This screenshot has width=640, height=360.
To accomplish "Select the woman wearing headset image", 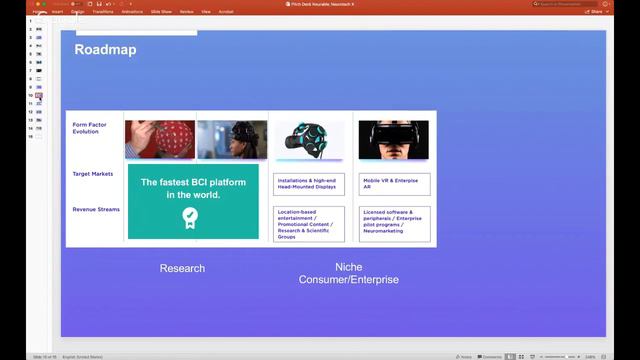I will (x=232, y=139).
